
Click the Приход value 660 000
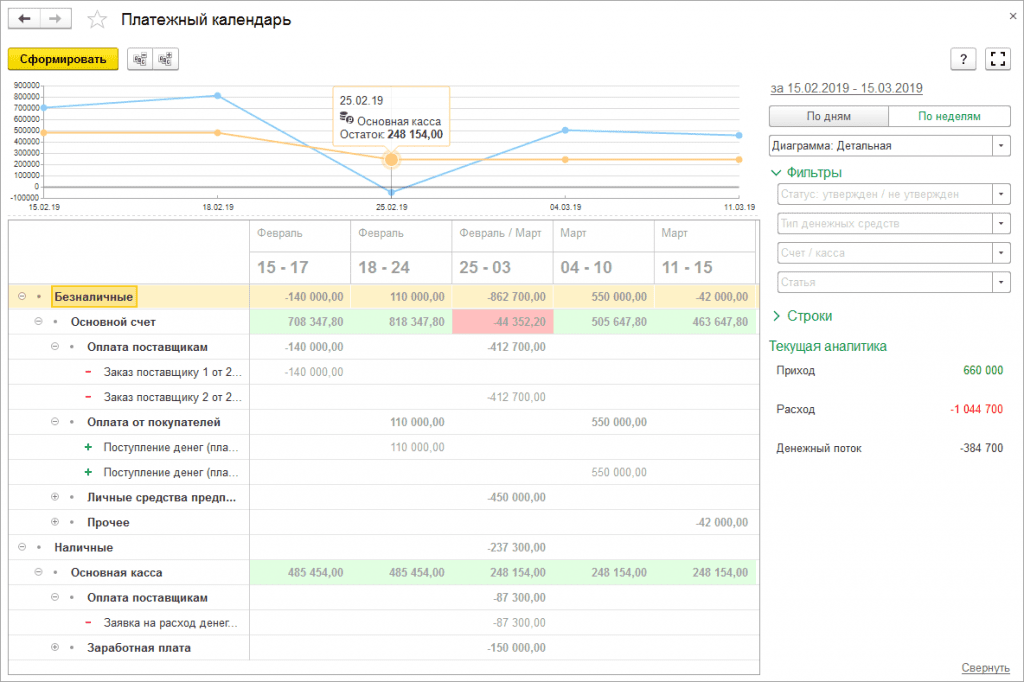[983, 370]
